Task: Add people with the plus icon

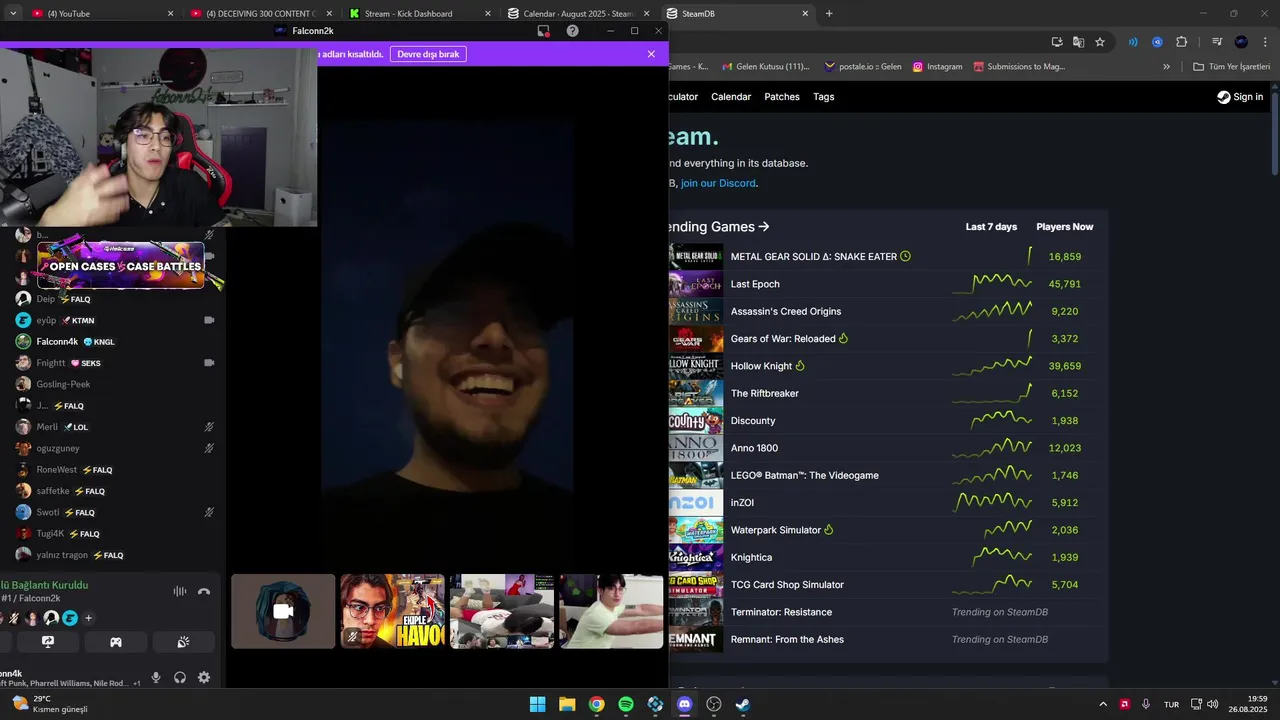Action: (x=88, y=618)
